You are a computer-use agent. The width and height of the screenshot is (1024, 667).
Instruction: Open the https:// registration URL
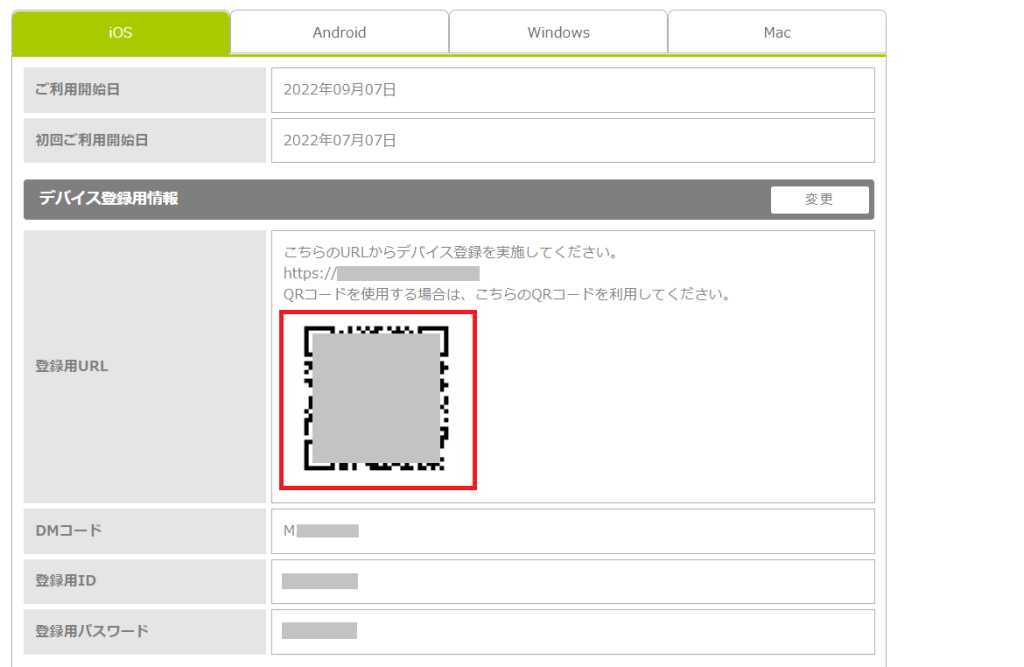pyautogui.click(x=381, y=273)
